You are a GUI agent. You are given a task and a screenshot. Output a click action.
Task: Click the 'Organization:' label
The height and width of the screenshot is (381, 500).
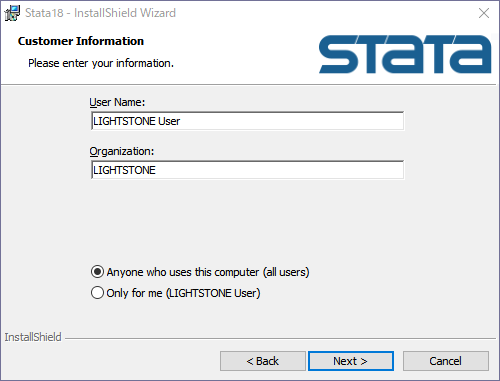(122, 151)
